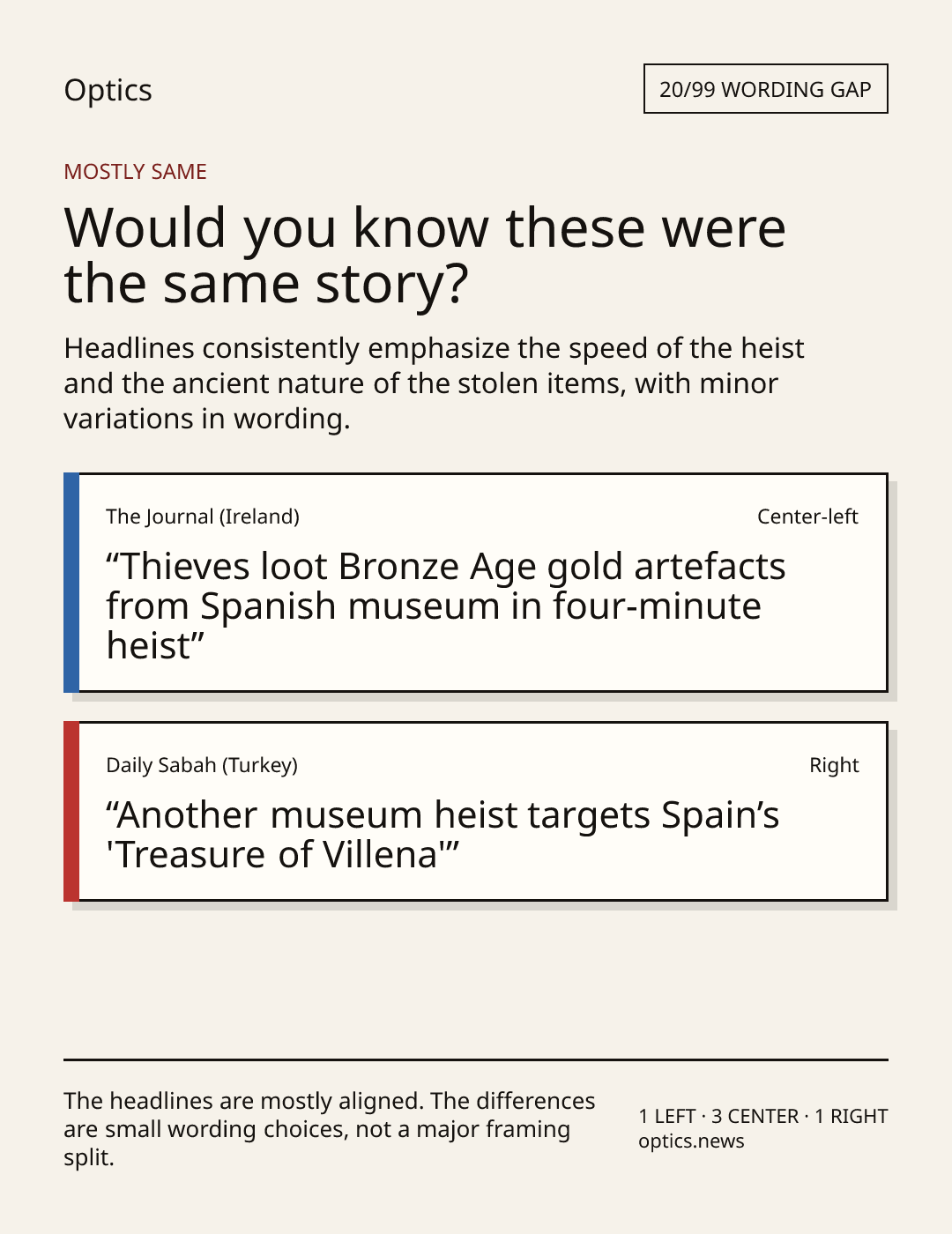Click the 20/99 WORDING GAP badge

click(765, 89)
